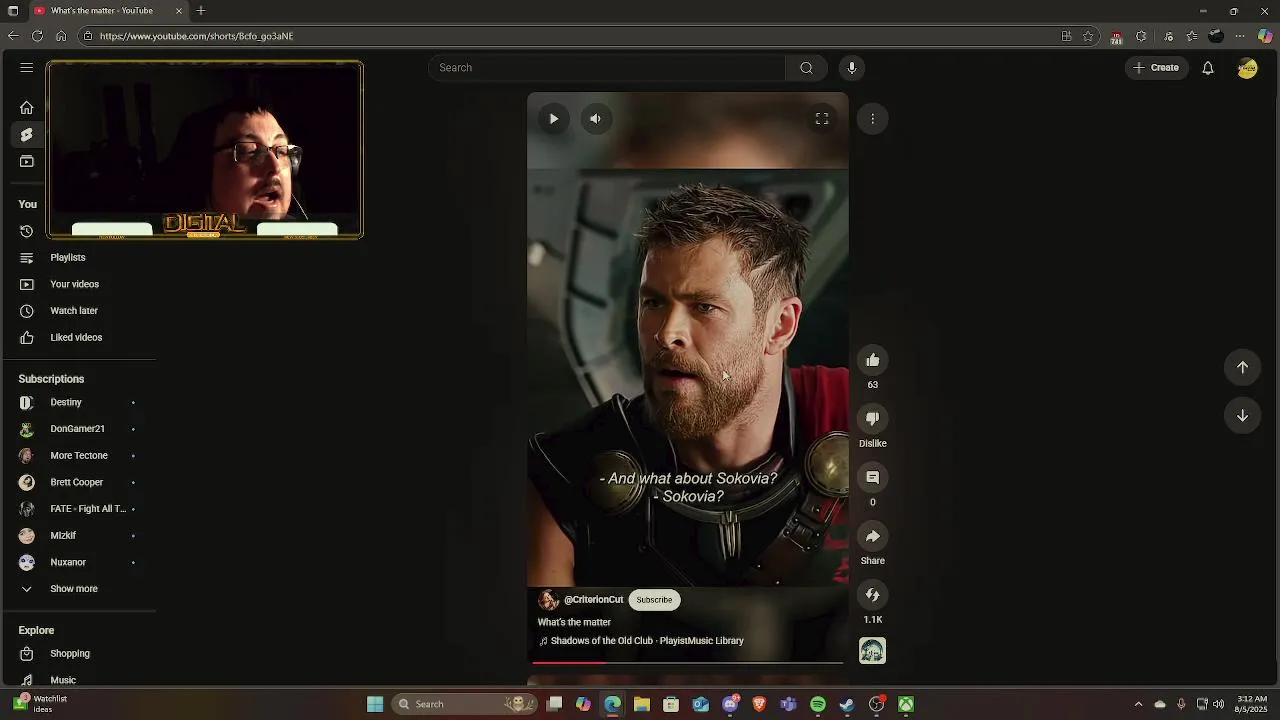This screenshot has height=720, width=1280.
Task: Open the DonGamer21 channel subscription
Action: [78, 429]
